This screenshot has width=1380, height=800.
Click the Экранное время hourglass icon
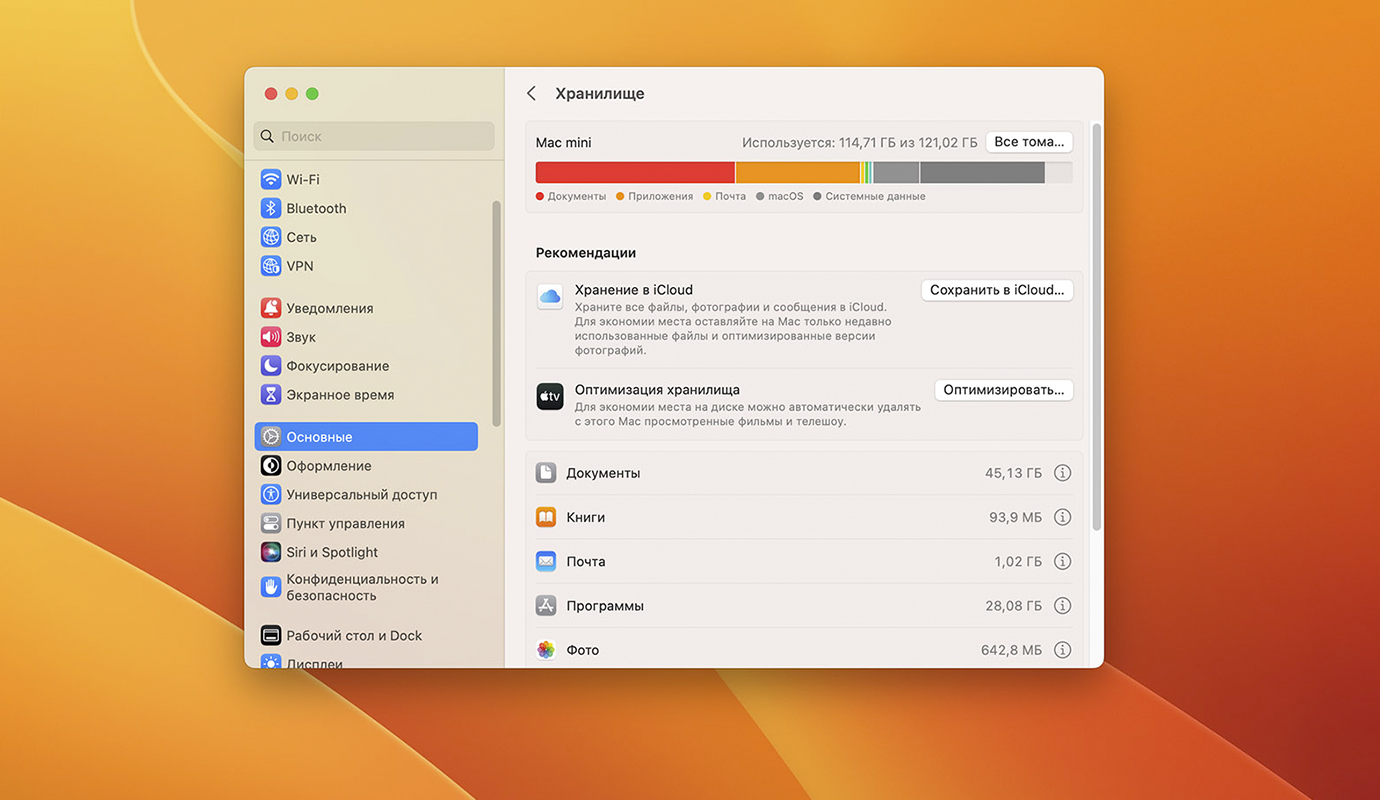pos(271,395)
